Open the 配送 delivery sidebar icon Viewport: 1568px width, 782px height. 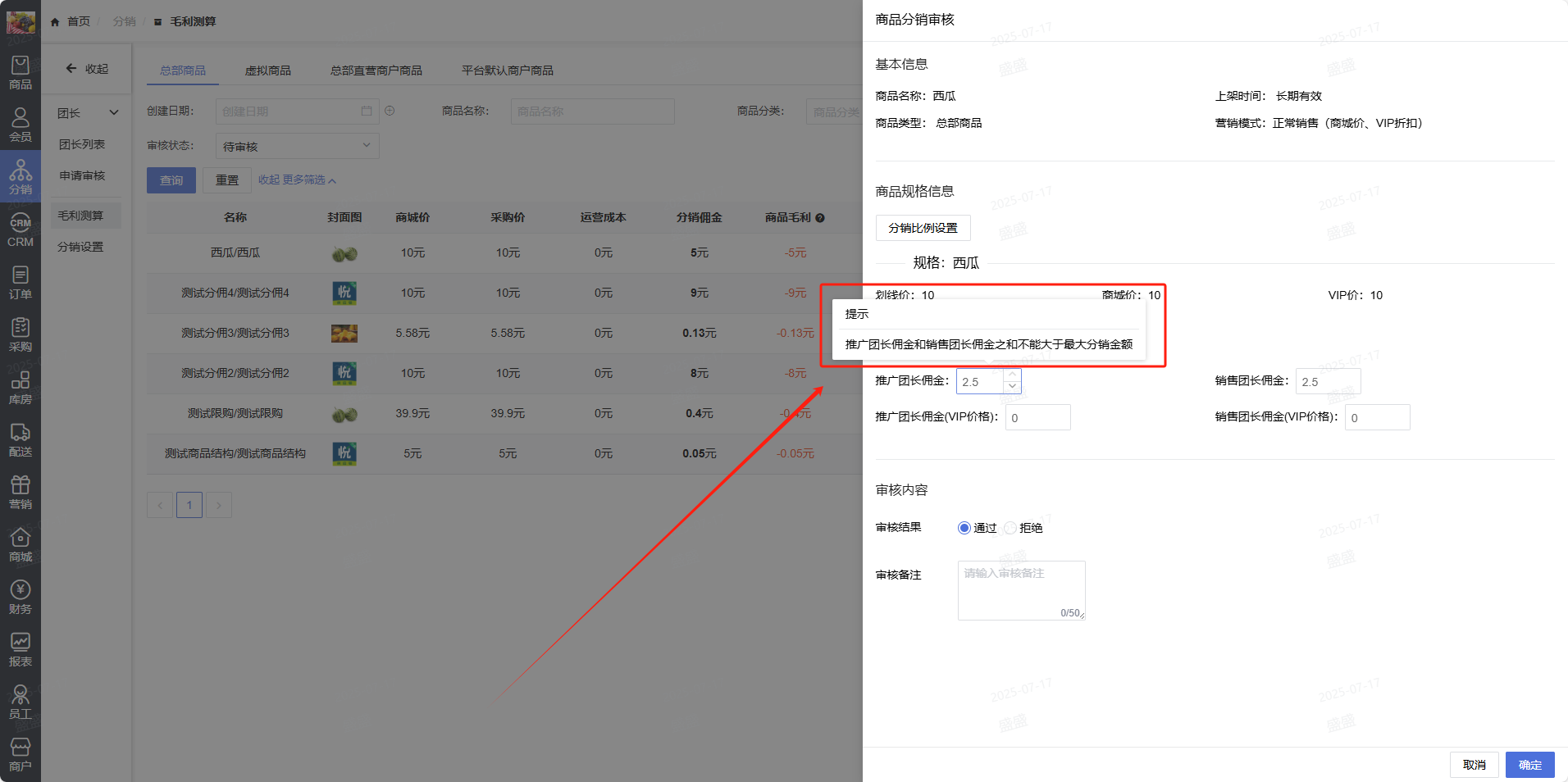pos(21,439)
